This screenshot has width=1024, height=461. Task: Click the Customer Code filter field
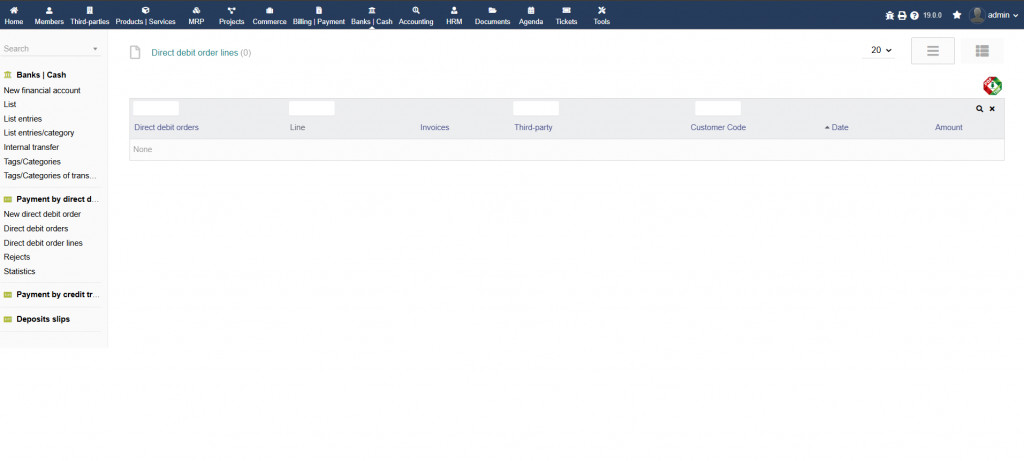(718, 108)
